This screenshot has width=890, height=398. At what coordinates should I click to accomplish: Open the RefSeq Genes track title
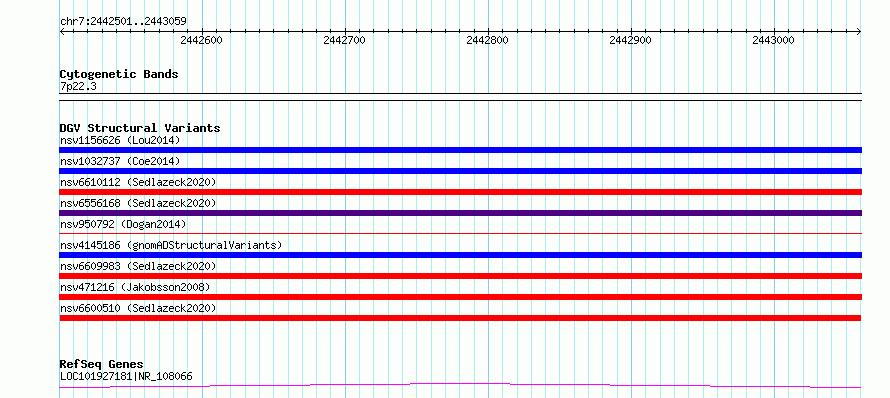coord(101,365)
